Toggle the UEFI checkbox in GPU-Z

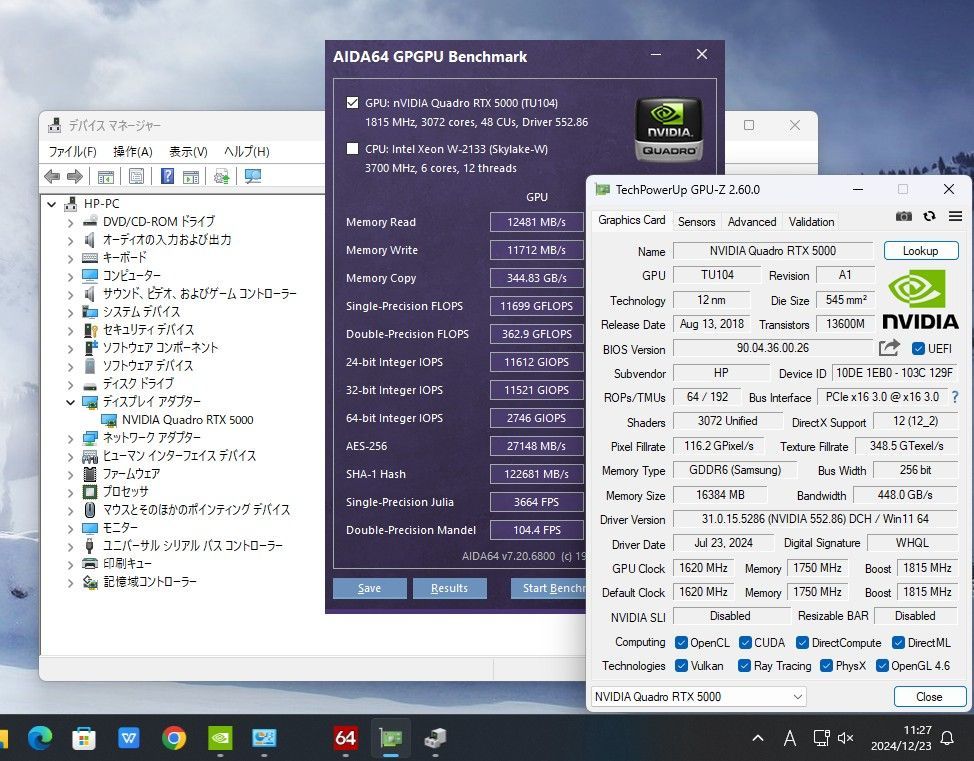coord(918,349)
